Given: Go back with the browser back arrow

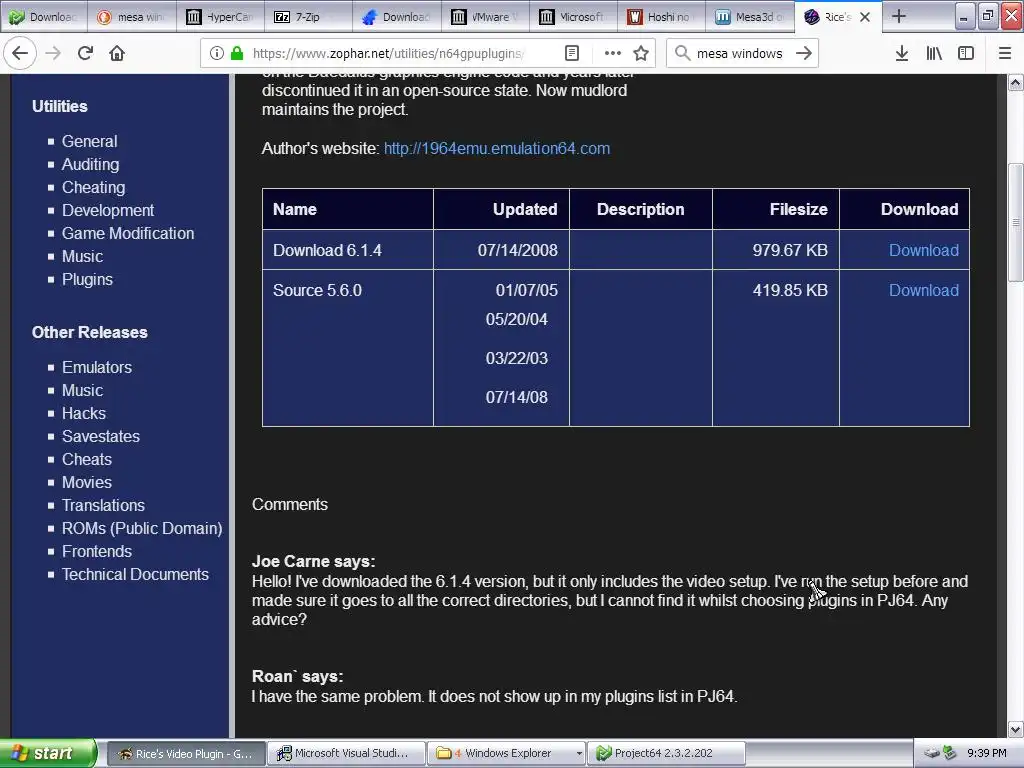Looking at the screenshot, I should [20, 53].
